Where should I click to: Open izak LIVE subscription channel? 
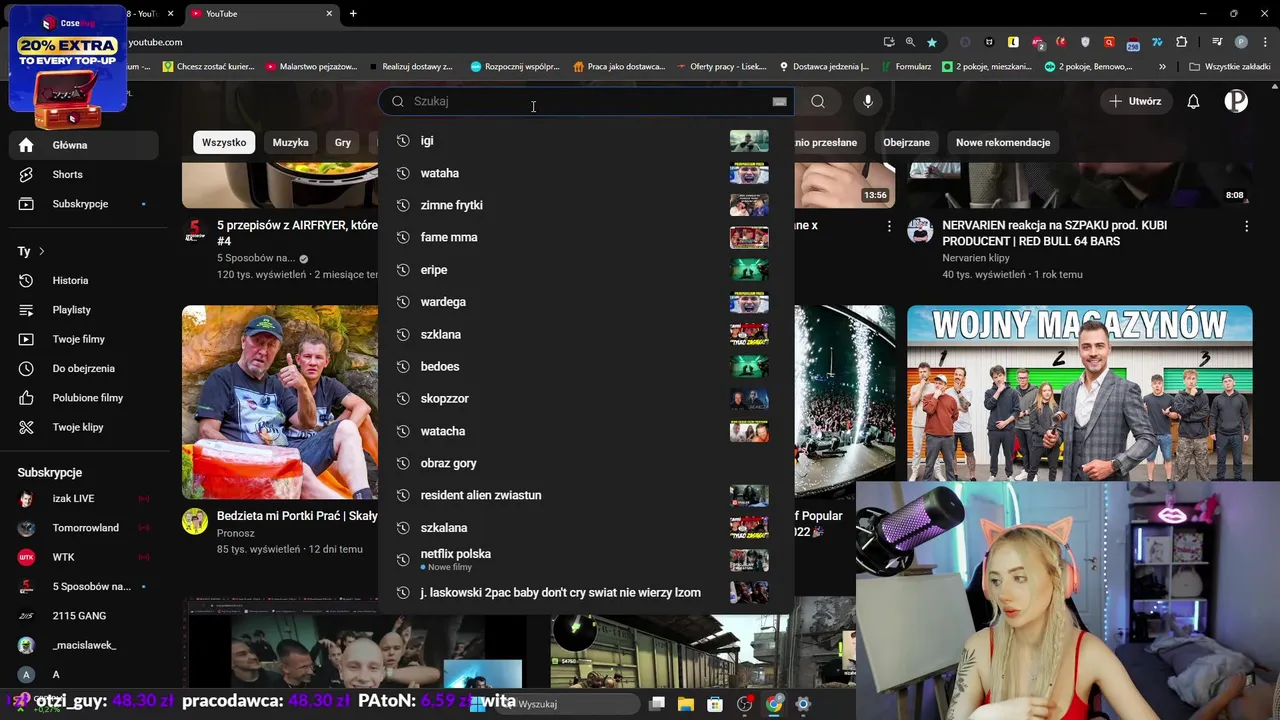[x=84, y=498]
